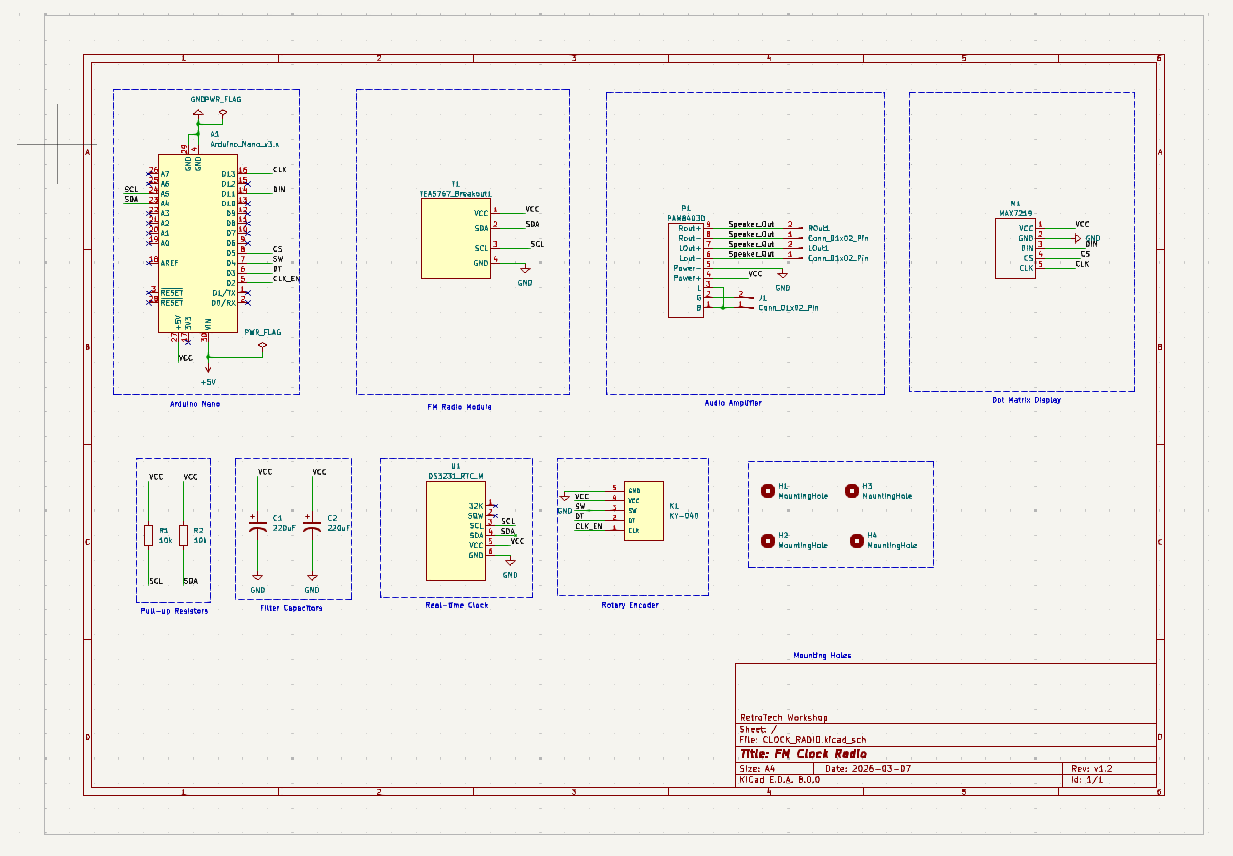Click the SW label on the KY-040 encoder
The width and height of the screenshot is (1233, 856).
point(580,506)
